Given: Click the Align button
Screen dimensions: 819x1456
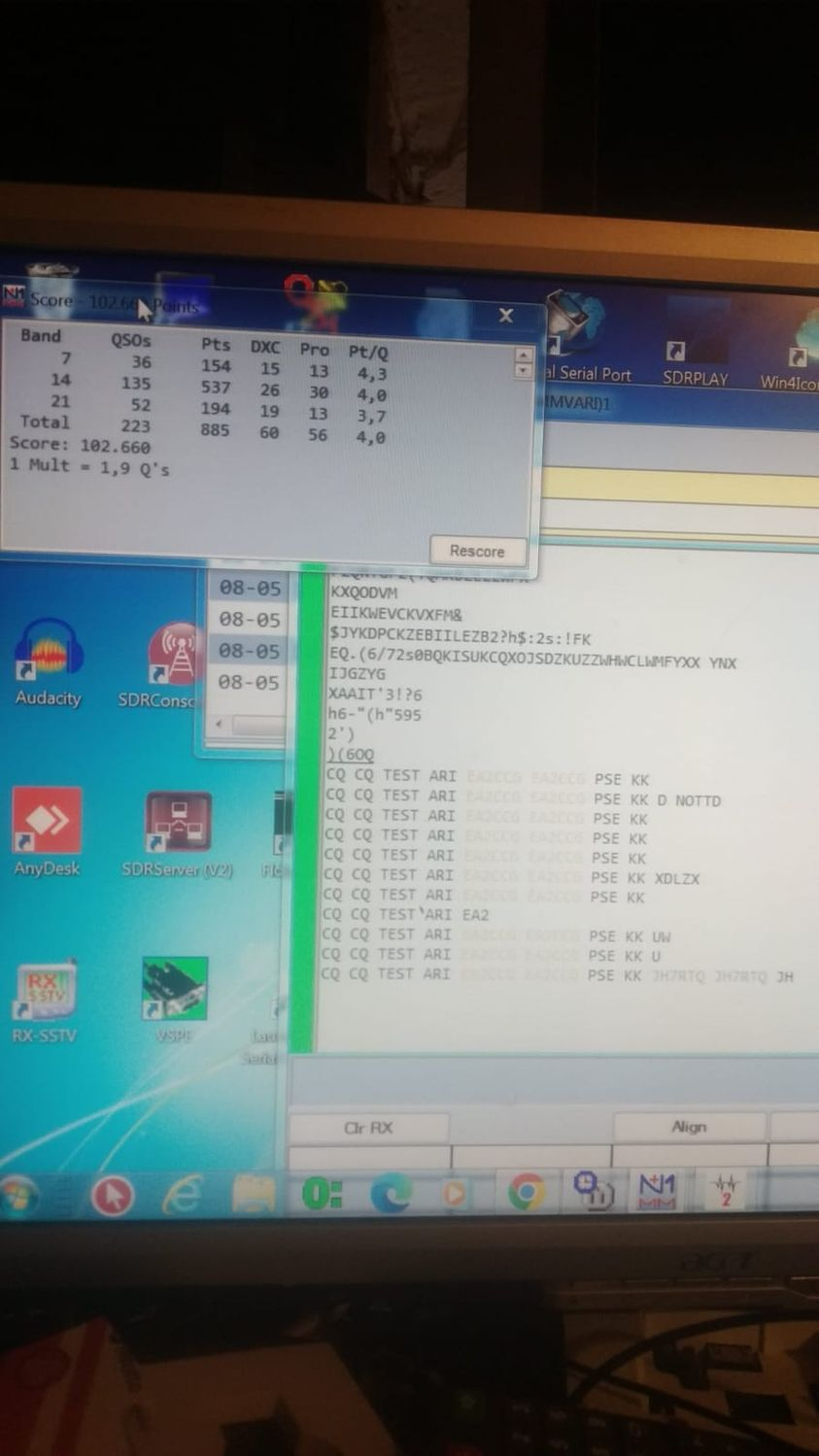Looking at the screenshot, I should coord(689,1127).
